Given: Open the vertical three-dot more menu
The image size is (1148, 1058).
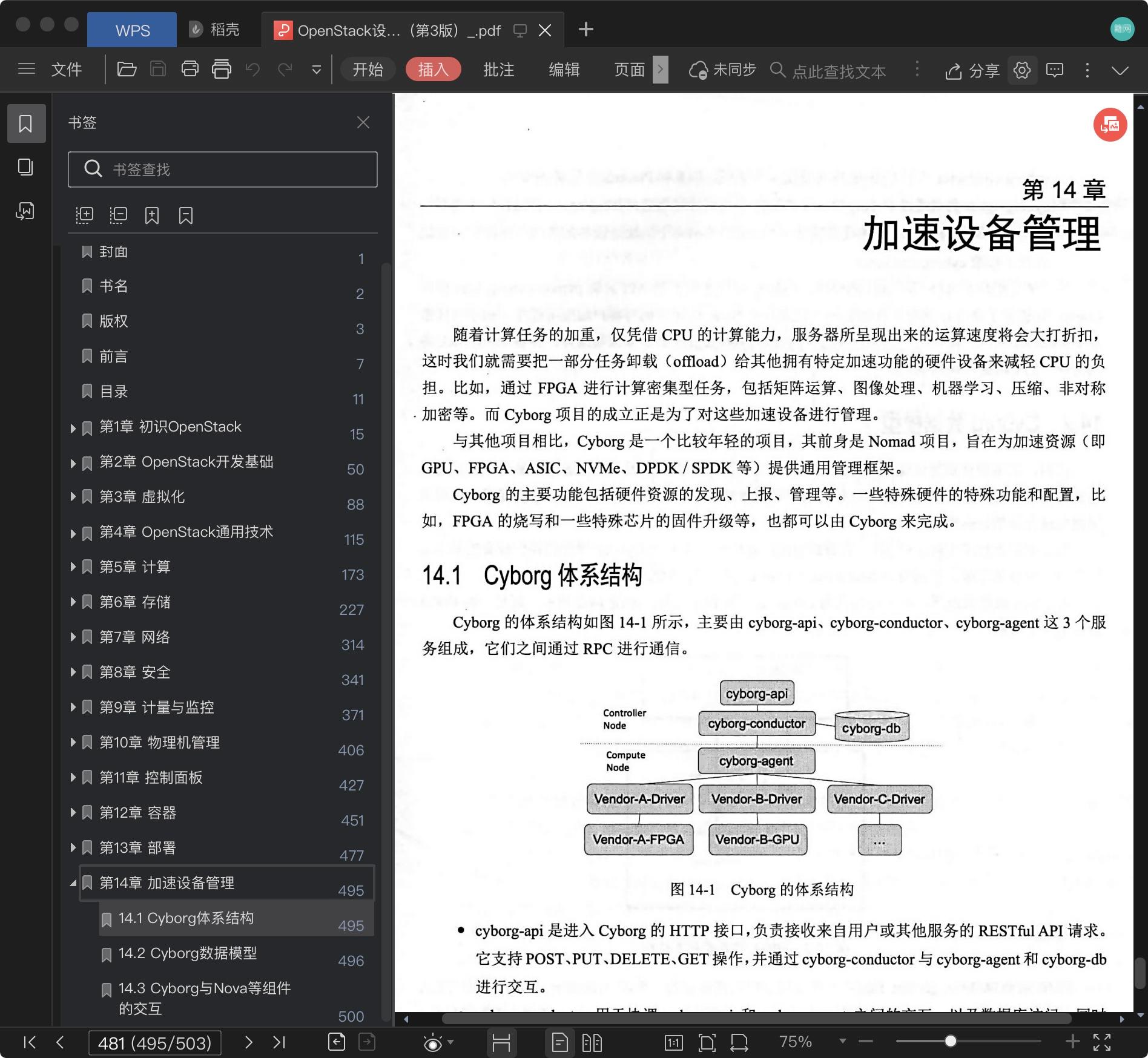Looking at the screenshot, I should [1087, 70].
